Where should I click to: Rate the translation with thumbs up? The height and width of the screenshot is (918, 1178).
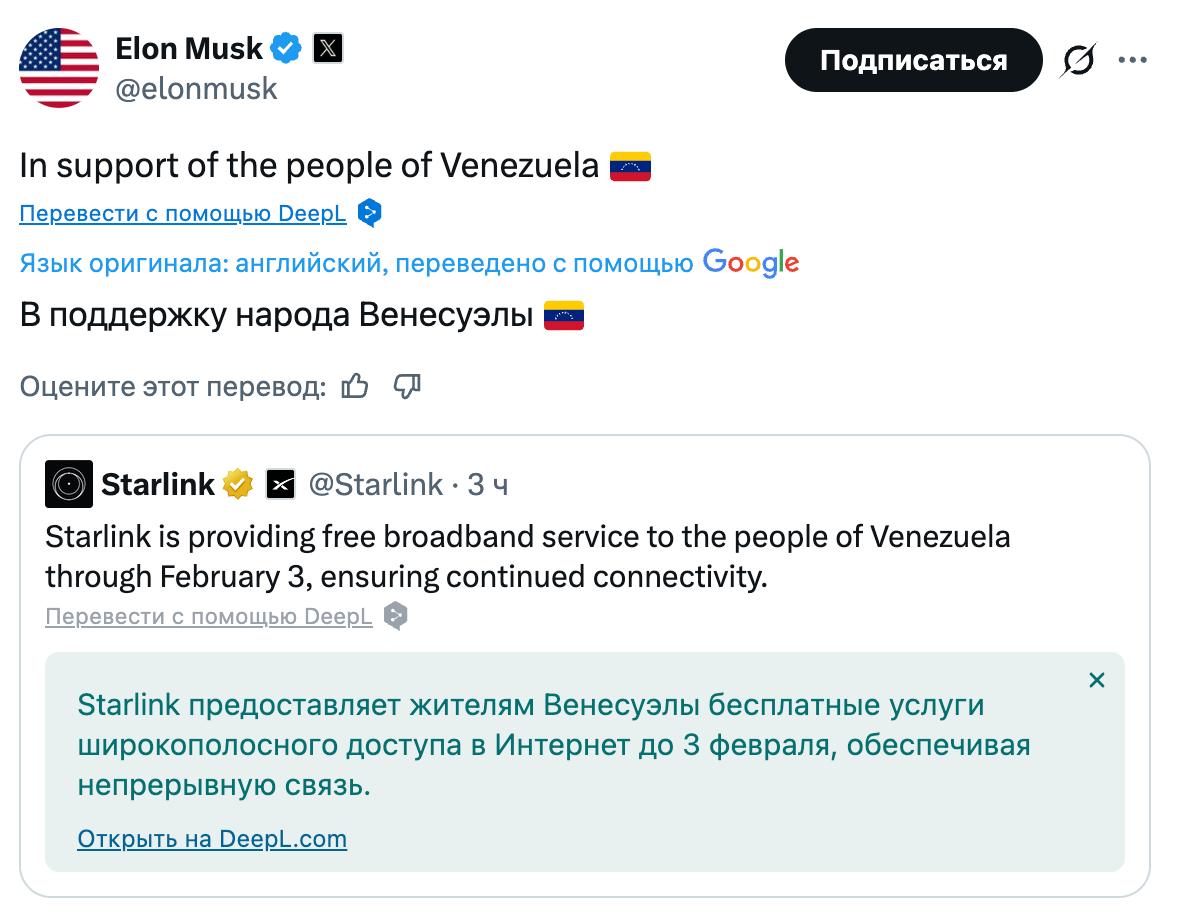coord(356,386)
